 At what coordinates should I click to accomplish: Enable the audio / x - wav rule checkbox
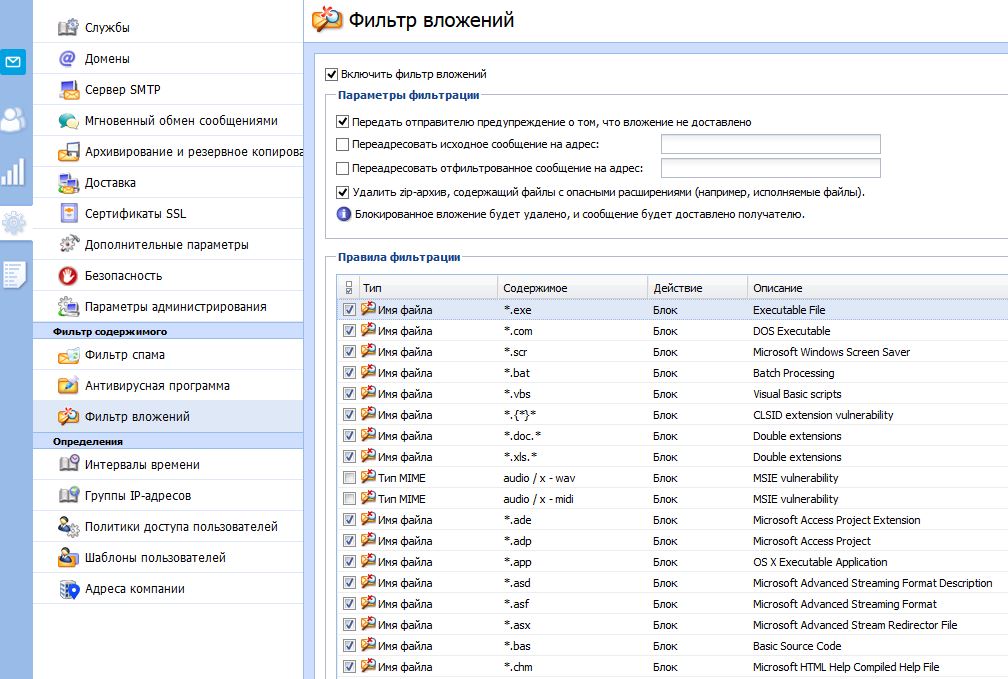click(349, 478)
